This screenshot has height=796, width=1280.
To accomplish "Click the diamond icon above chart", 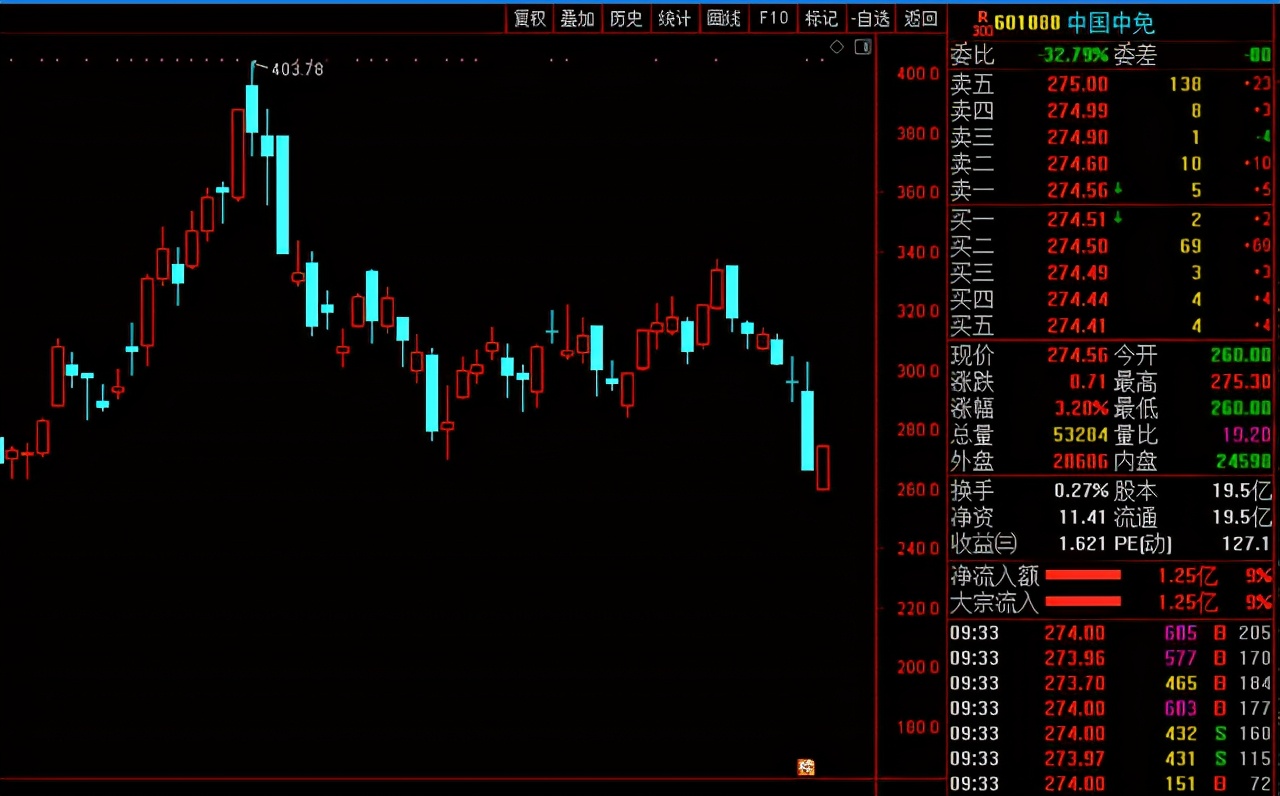I will pyautogui.click(x=837, y=47).
